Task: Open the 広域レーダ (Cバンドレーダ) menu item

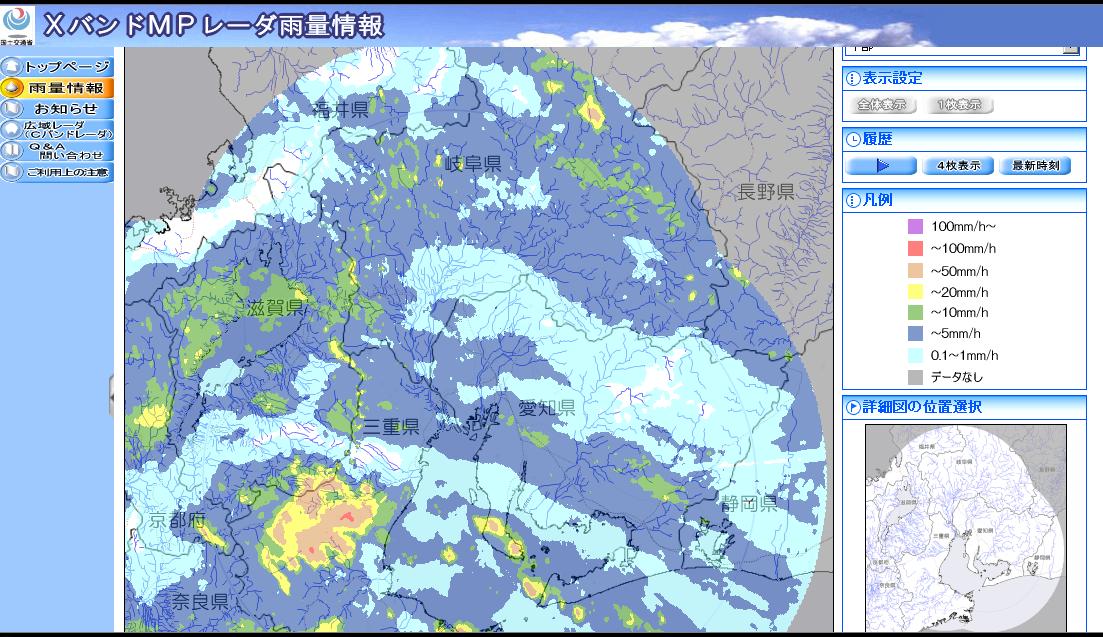Action: coord(57,130)
